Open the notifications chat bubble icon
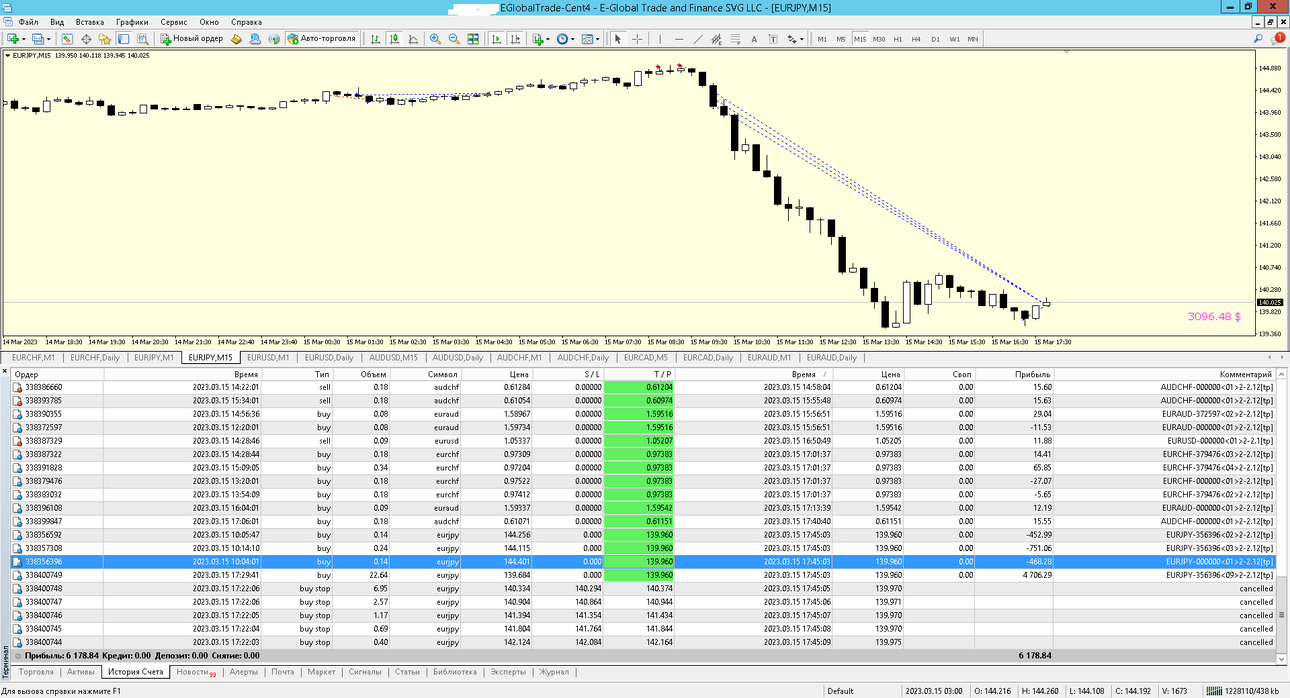This screenshot has width=1290, height=698. pyautogui.click(x=1277, y=38)
